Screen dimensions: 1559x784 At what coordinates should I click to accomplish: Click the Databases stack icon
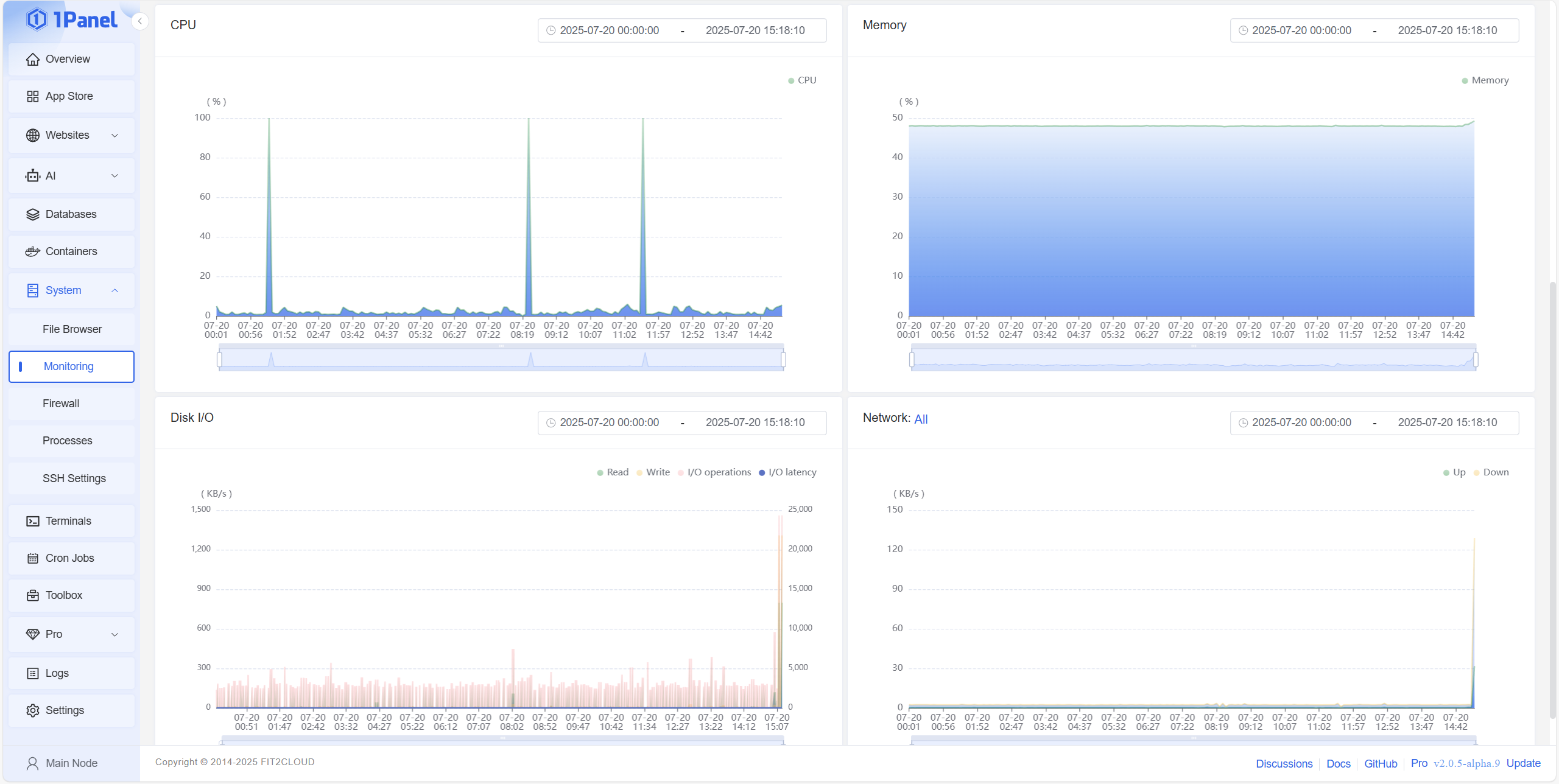pos(33,214)
